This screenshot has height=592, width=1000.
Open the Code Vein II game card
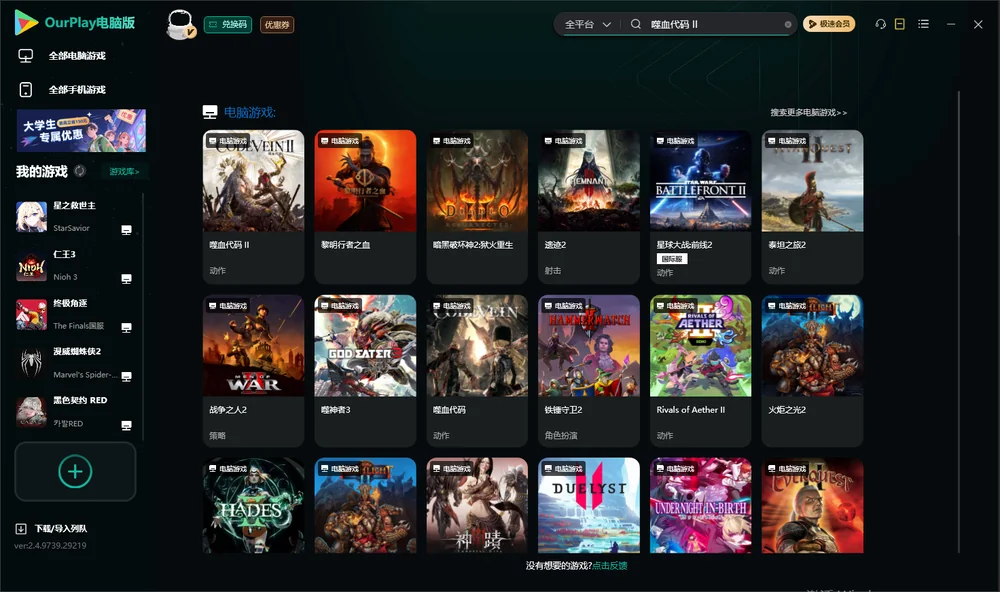[253, 207]
